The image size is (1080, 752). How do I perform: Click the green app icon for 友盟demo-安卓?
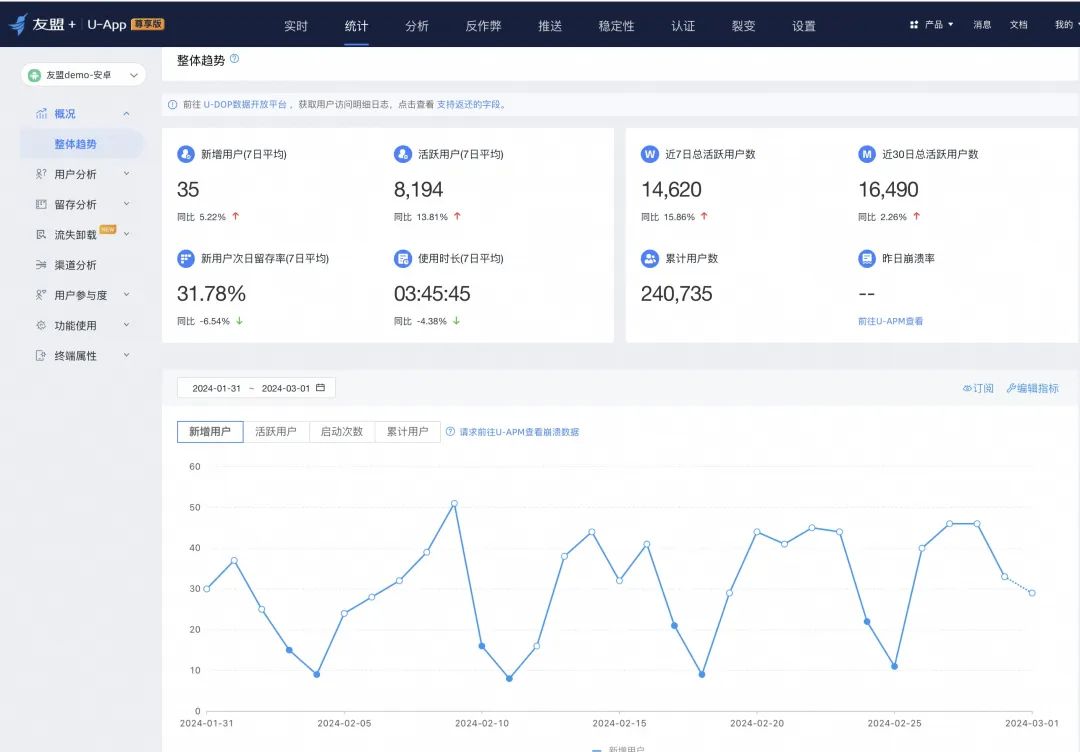click(34, 75)
